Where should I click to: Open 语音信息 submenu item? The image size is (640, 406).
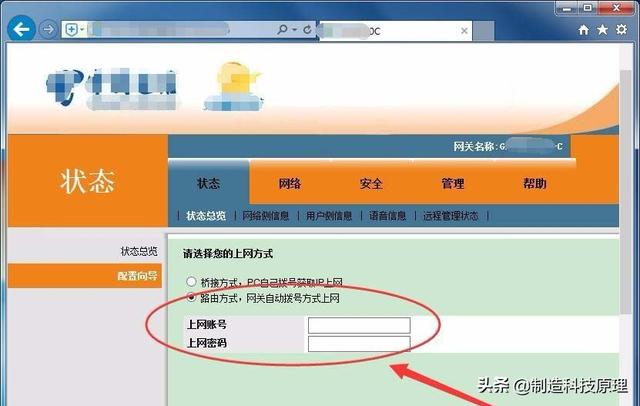coord(387,216)
